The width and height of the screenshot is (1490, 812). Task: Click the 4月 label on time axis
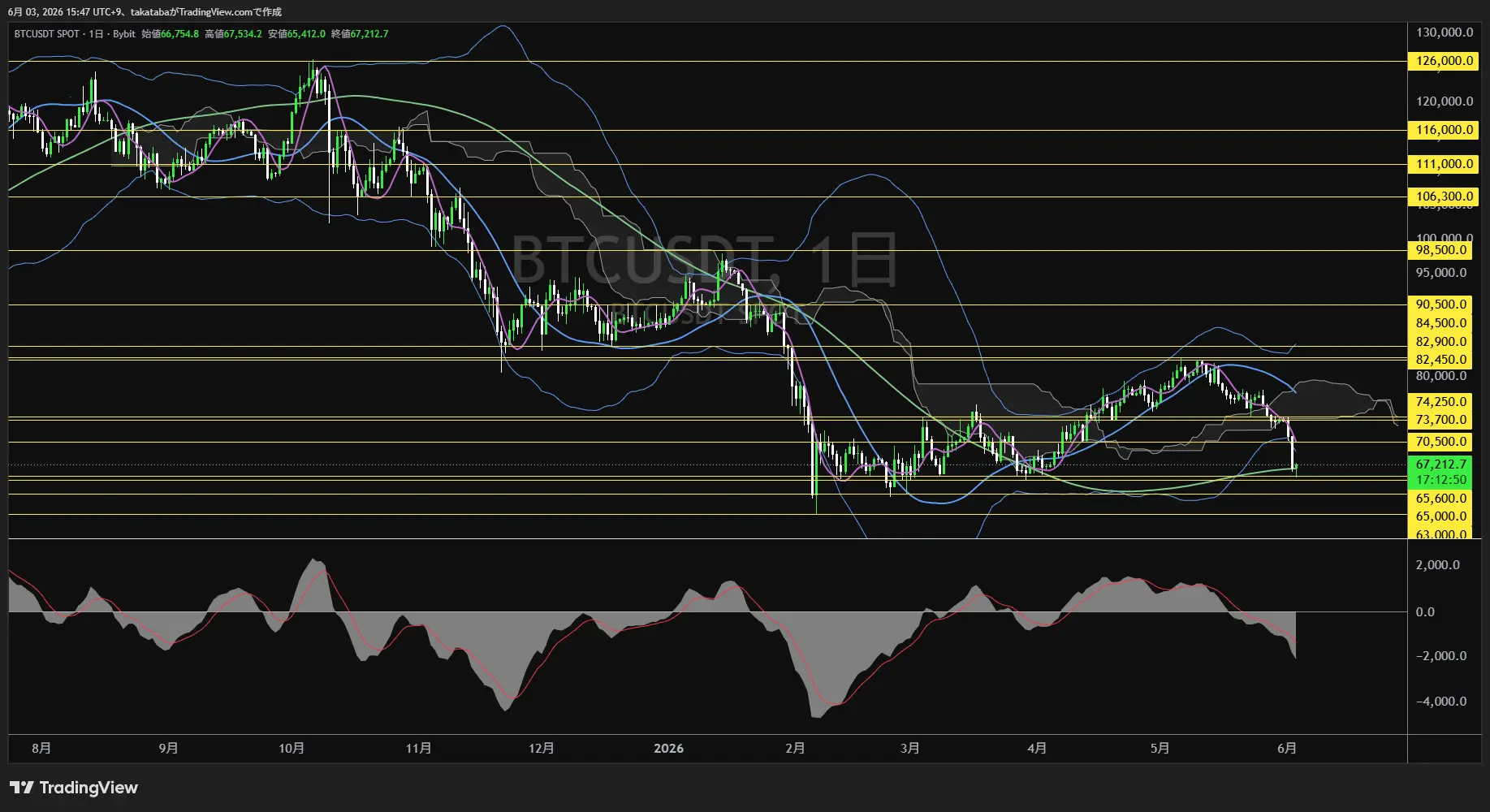pyautogui.click(x=1036, y=748)
